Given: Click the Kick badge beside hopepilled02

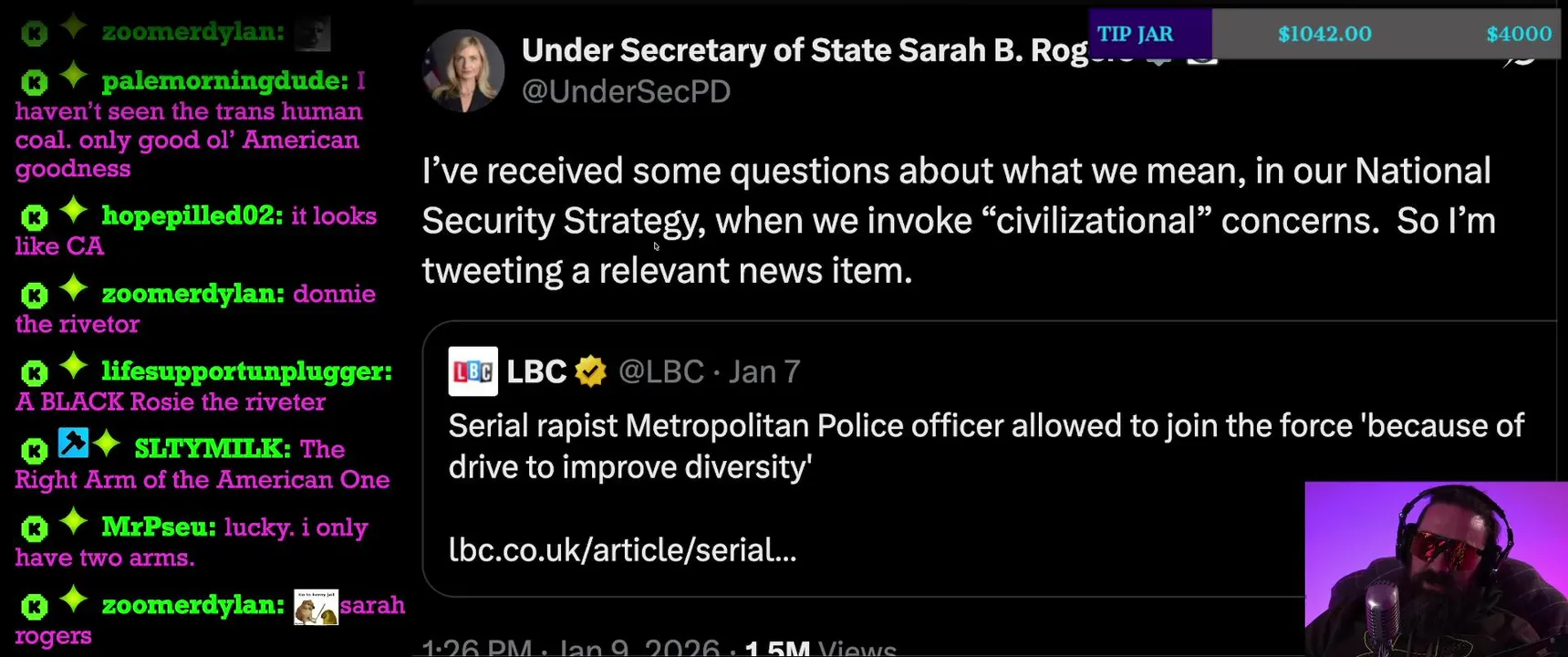Looking at the screenshot, I should pos(35,217).
